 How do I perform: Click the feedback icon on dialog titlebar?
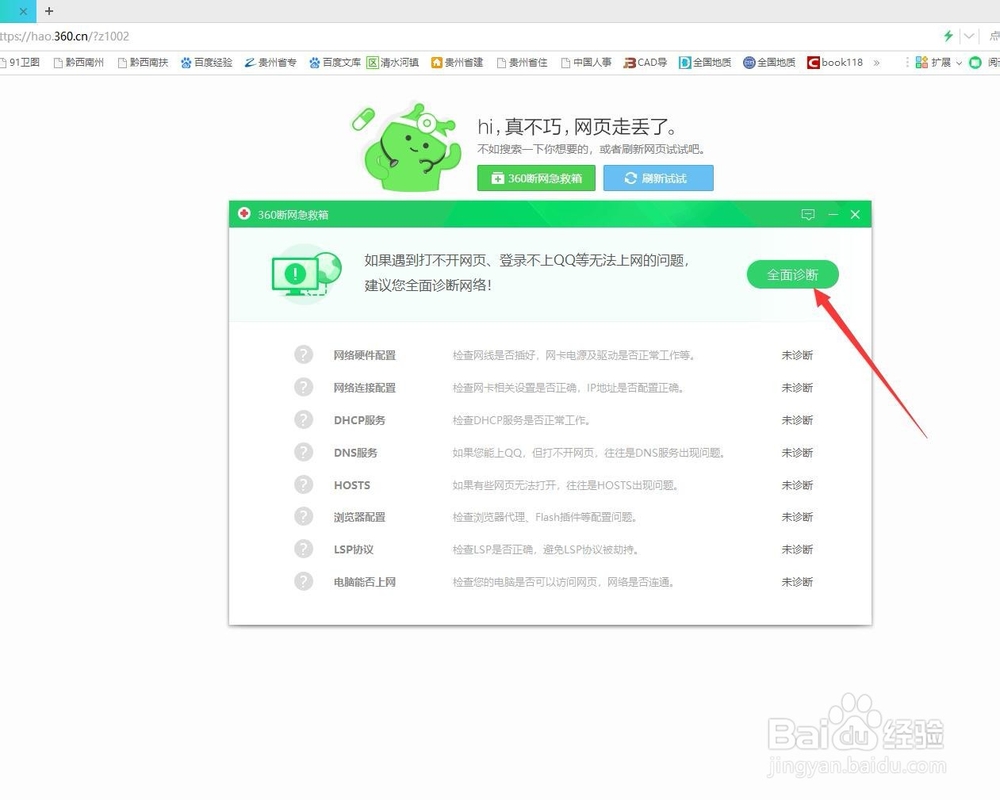click(x=808, y=214)
